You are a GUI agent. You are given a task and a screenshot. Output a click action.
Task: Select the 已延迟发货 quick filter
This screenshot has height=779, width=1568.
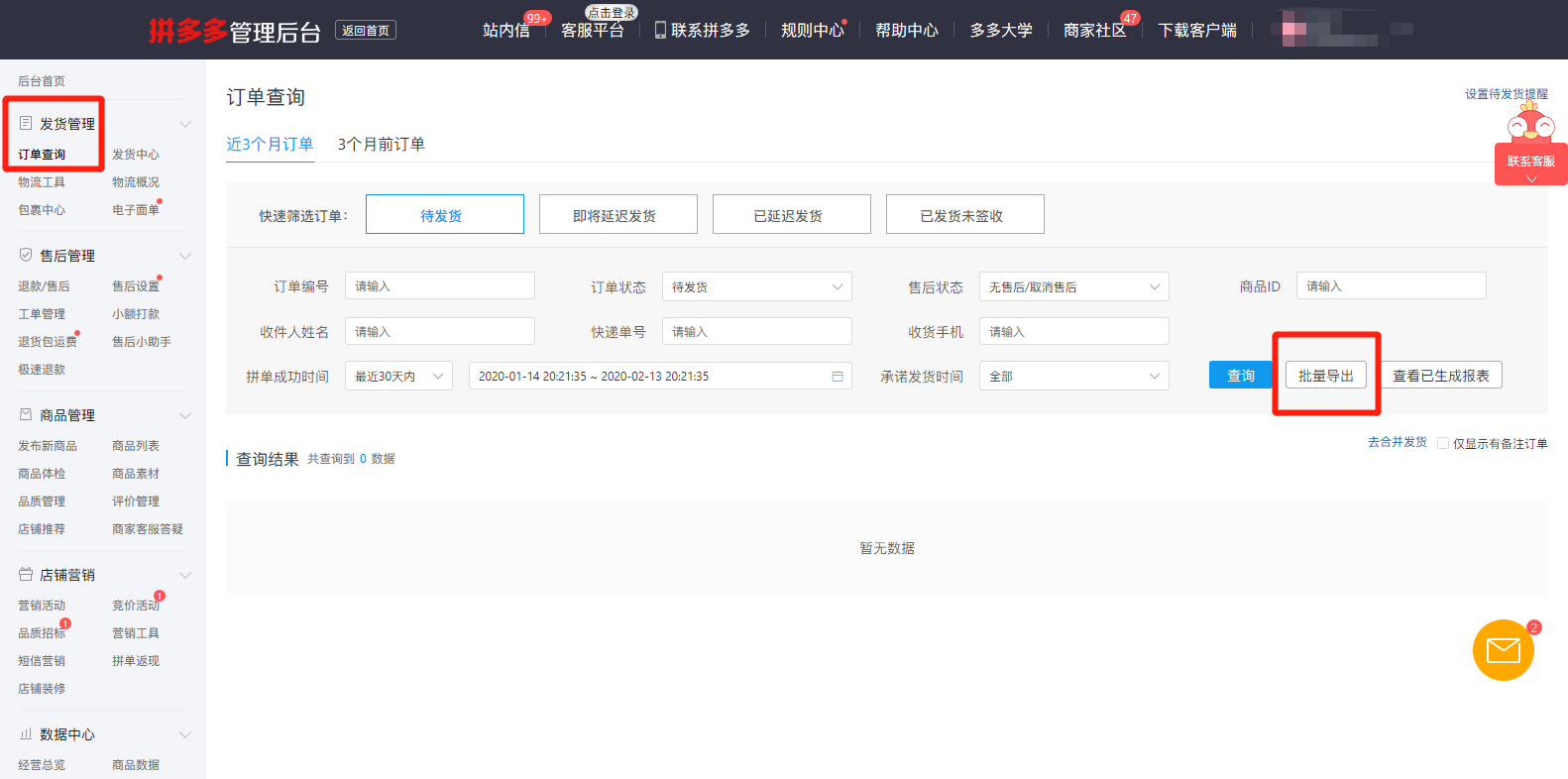click(792, 214)
